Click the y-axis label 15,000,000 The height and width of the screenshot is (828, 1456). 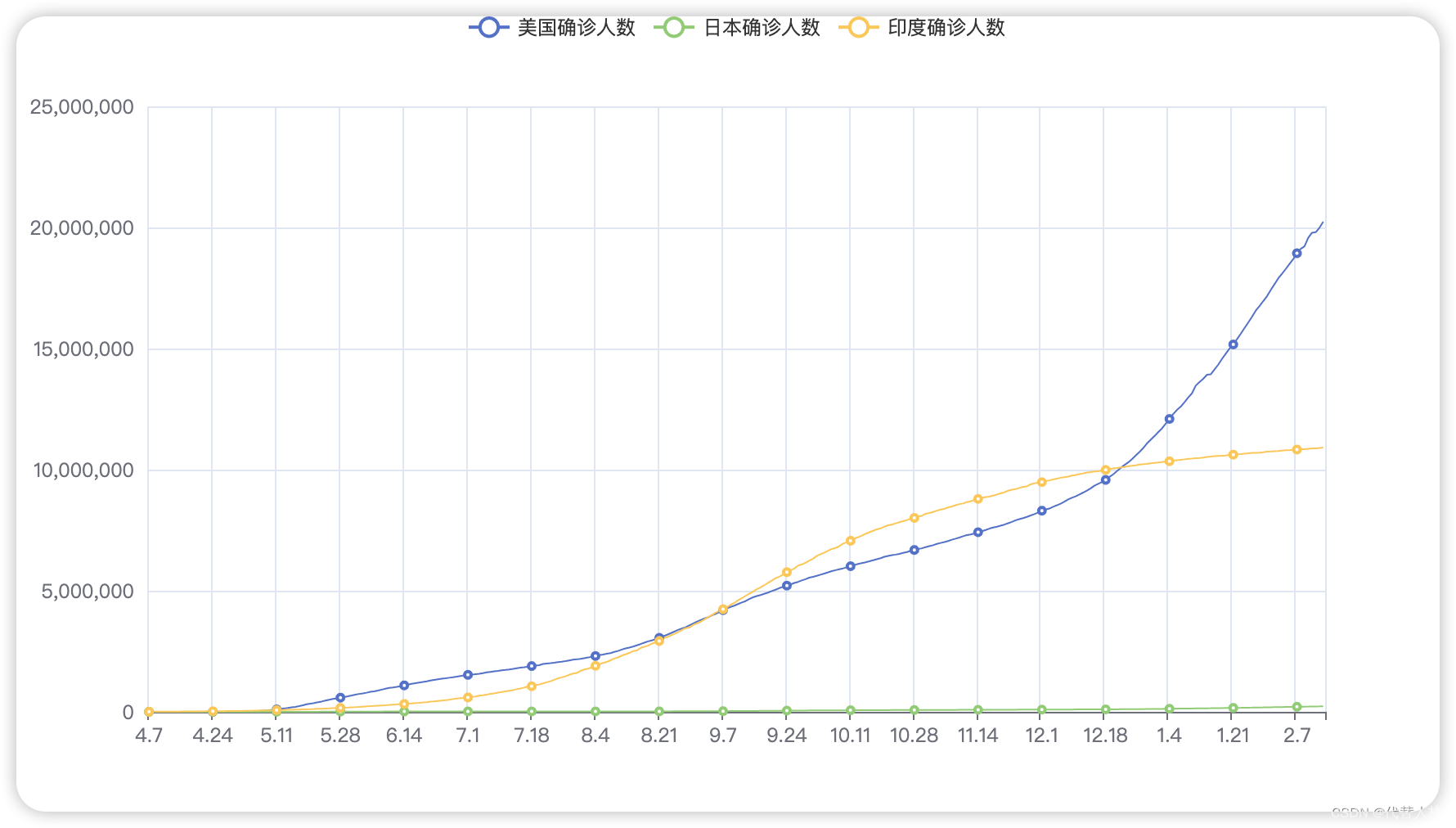click(83, 349)
